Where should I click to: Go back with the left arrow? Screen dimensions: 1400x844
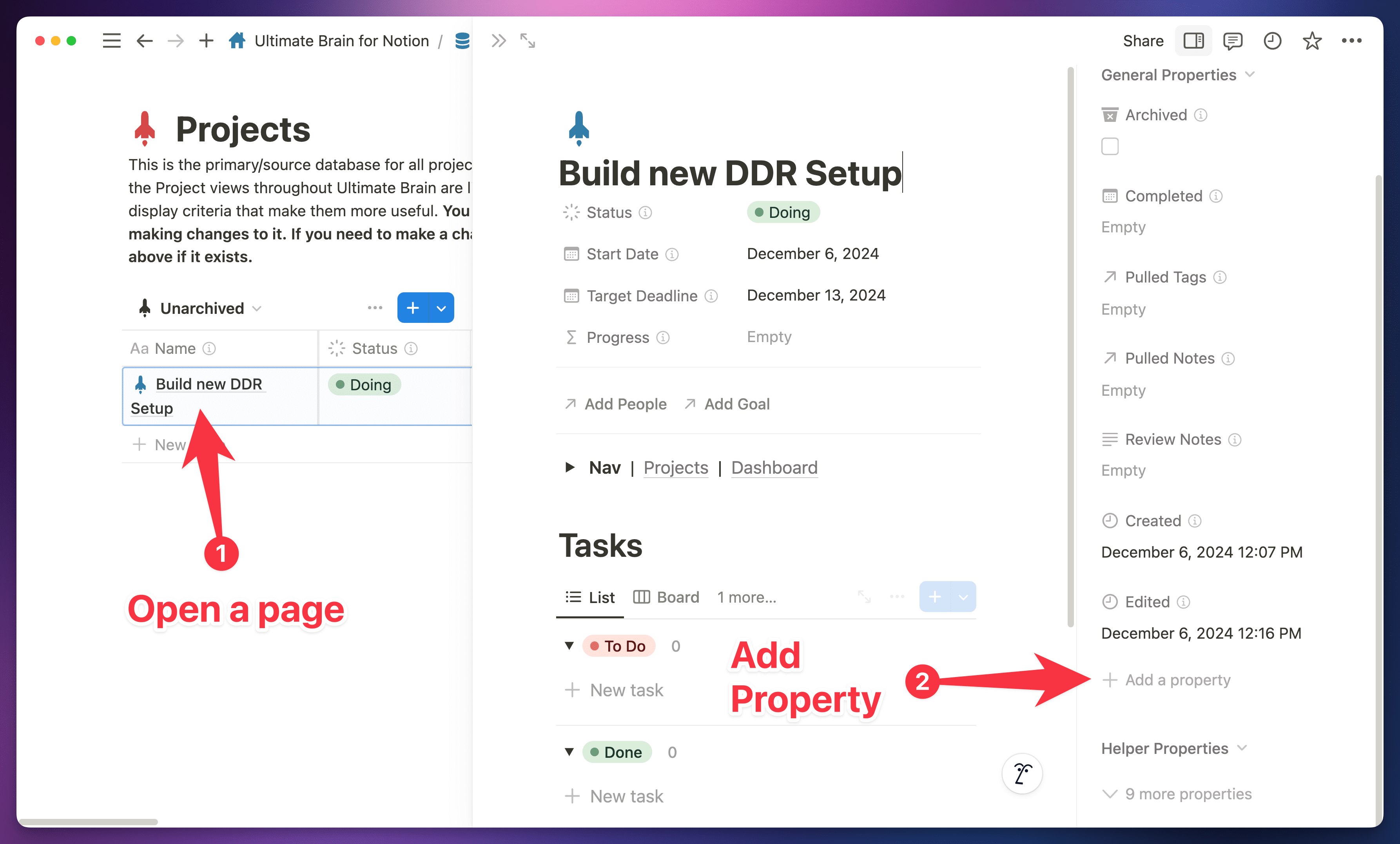click(145, 41)
